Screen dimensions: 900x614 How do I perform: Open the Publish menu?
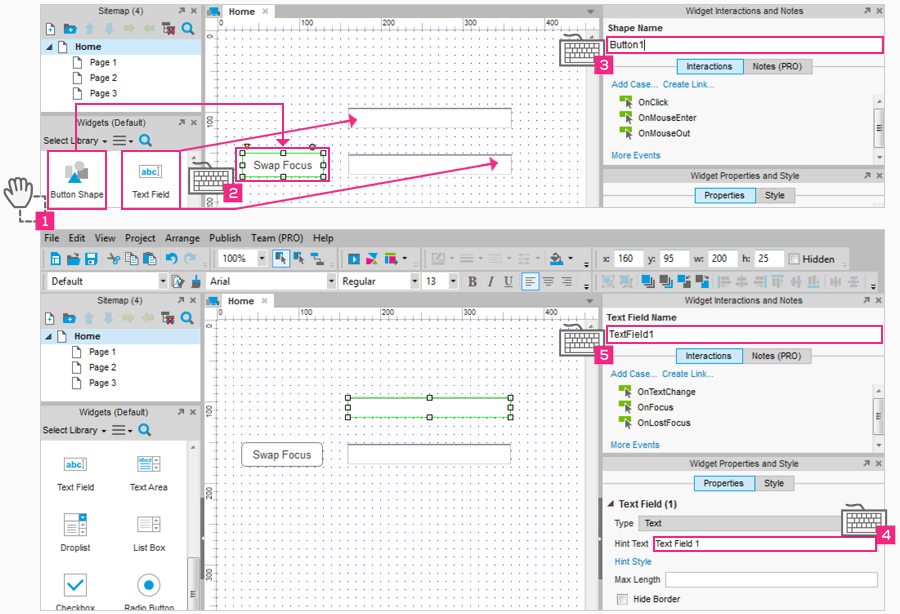(x=224, y=238)
